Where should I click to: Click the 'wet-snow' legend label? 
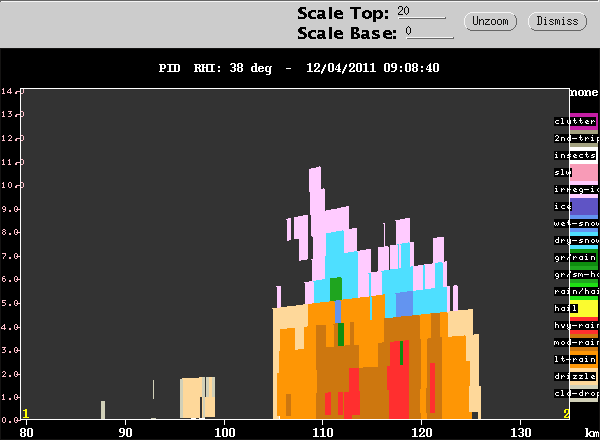576,223
